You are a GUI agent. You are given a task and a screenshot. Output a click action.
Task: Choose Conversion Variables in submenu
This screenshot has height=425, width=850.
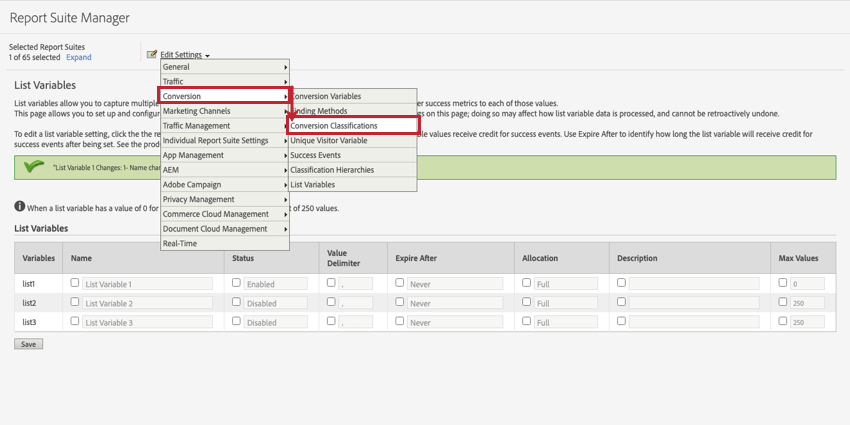tap(352, 96)
